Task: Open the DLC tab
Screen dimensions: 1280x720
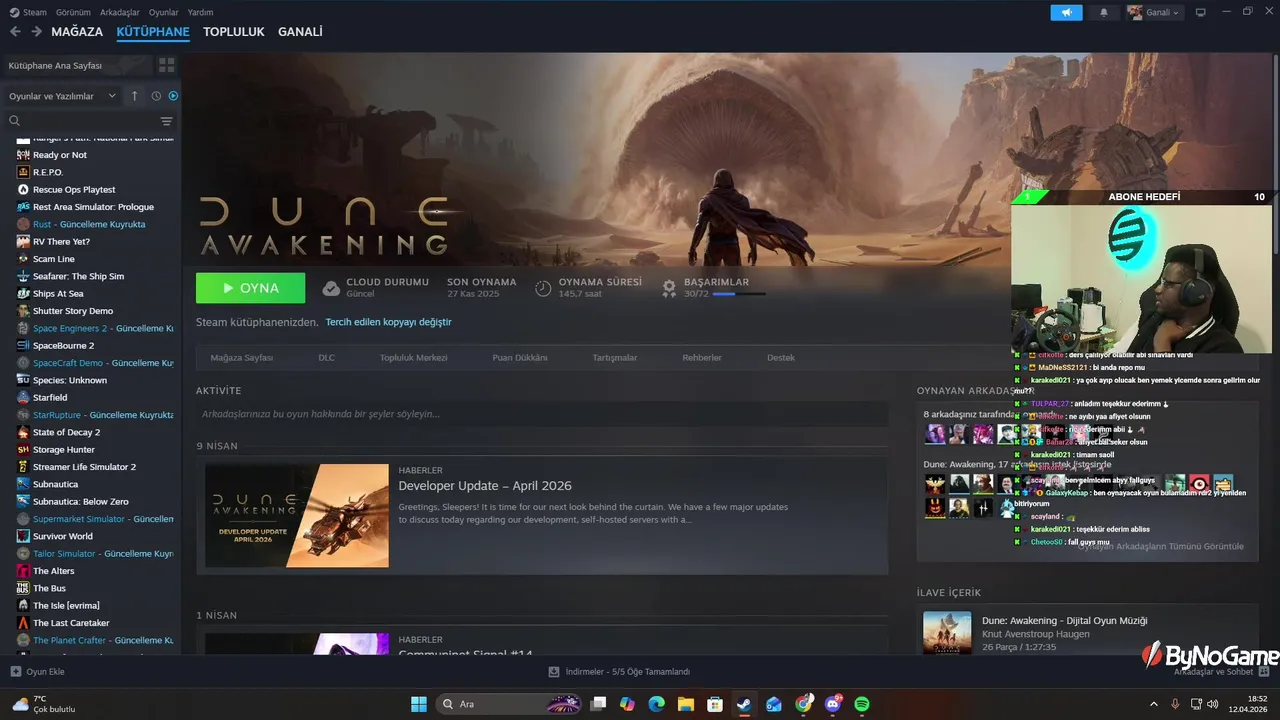Action: pyautogui.click(x=326, y=357)
